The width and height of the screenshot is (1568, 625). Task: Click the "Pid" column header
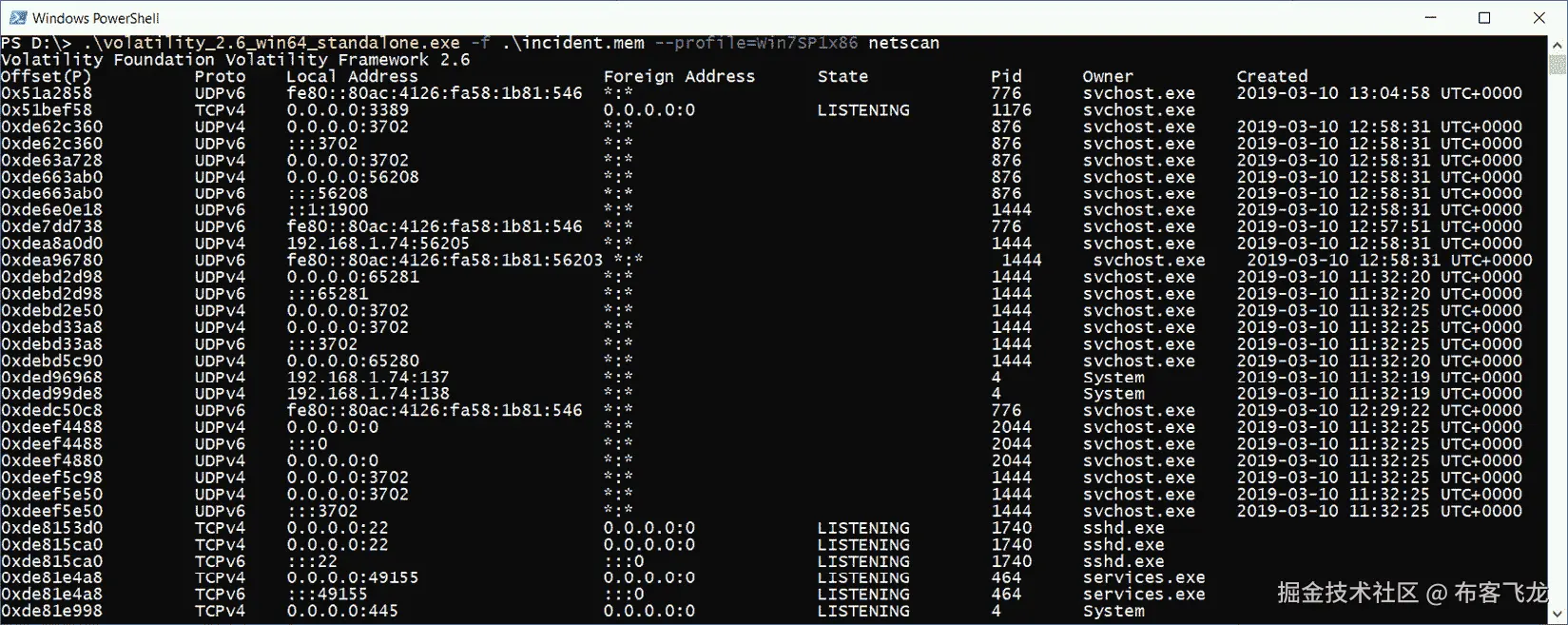click(x=1006, y=76)
